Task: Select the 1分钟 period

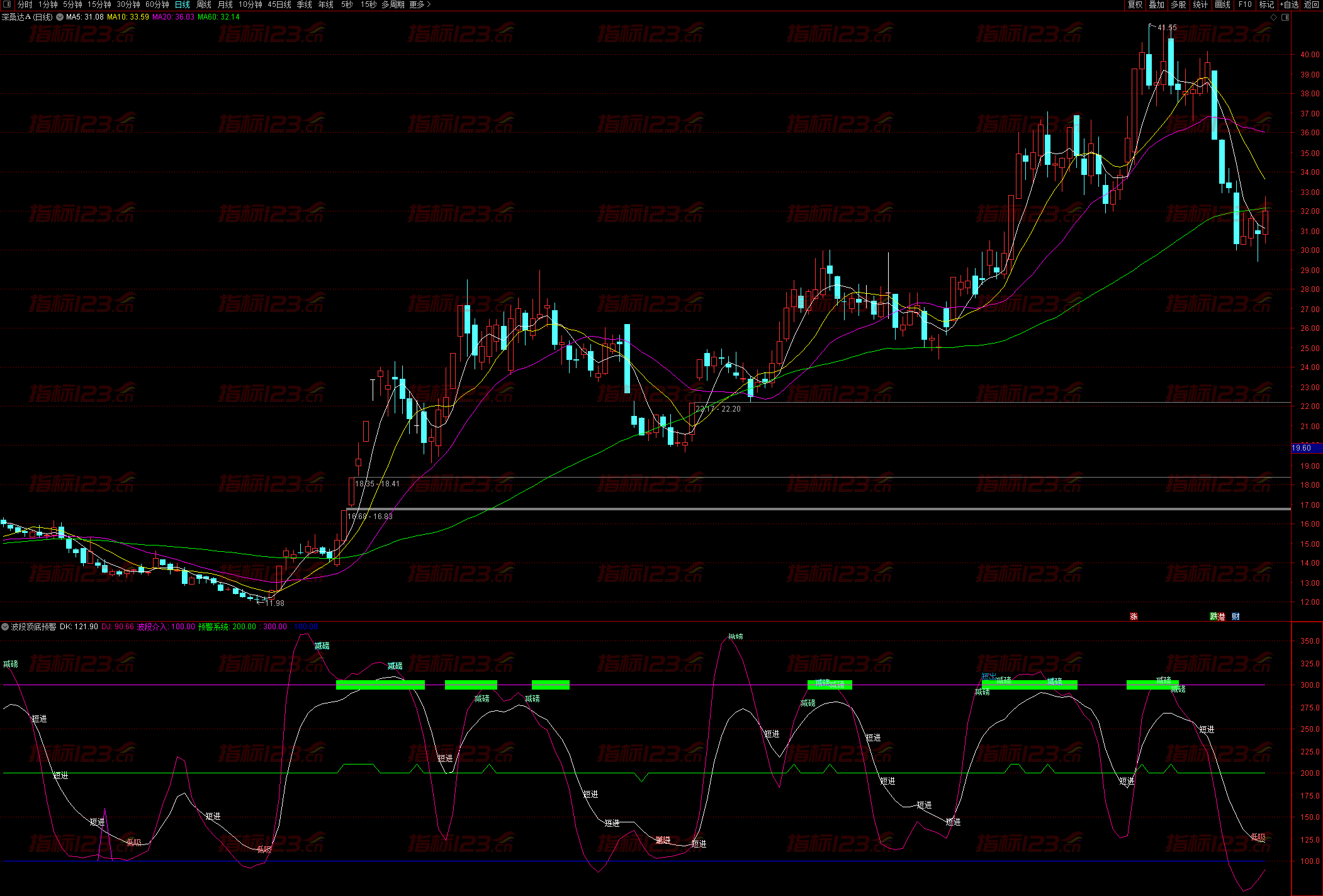Action: [x=48, y=4]
